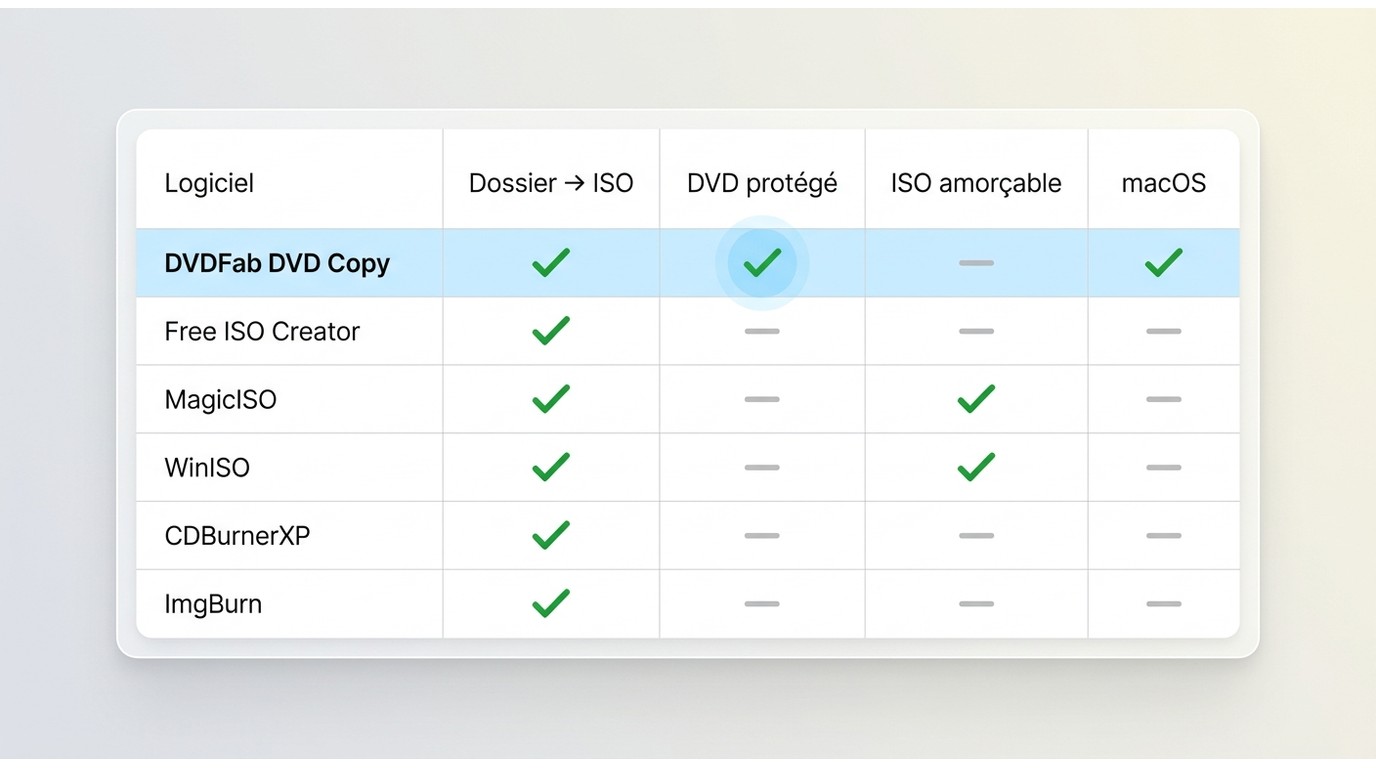
Task: Click ImgBurn's DVD protégé dash
Action: [762, 603]
